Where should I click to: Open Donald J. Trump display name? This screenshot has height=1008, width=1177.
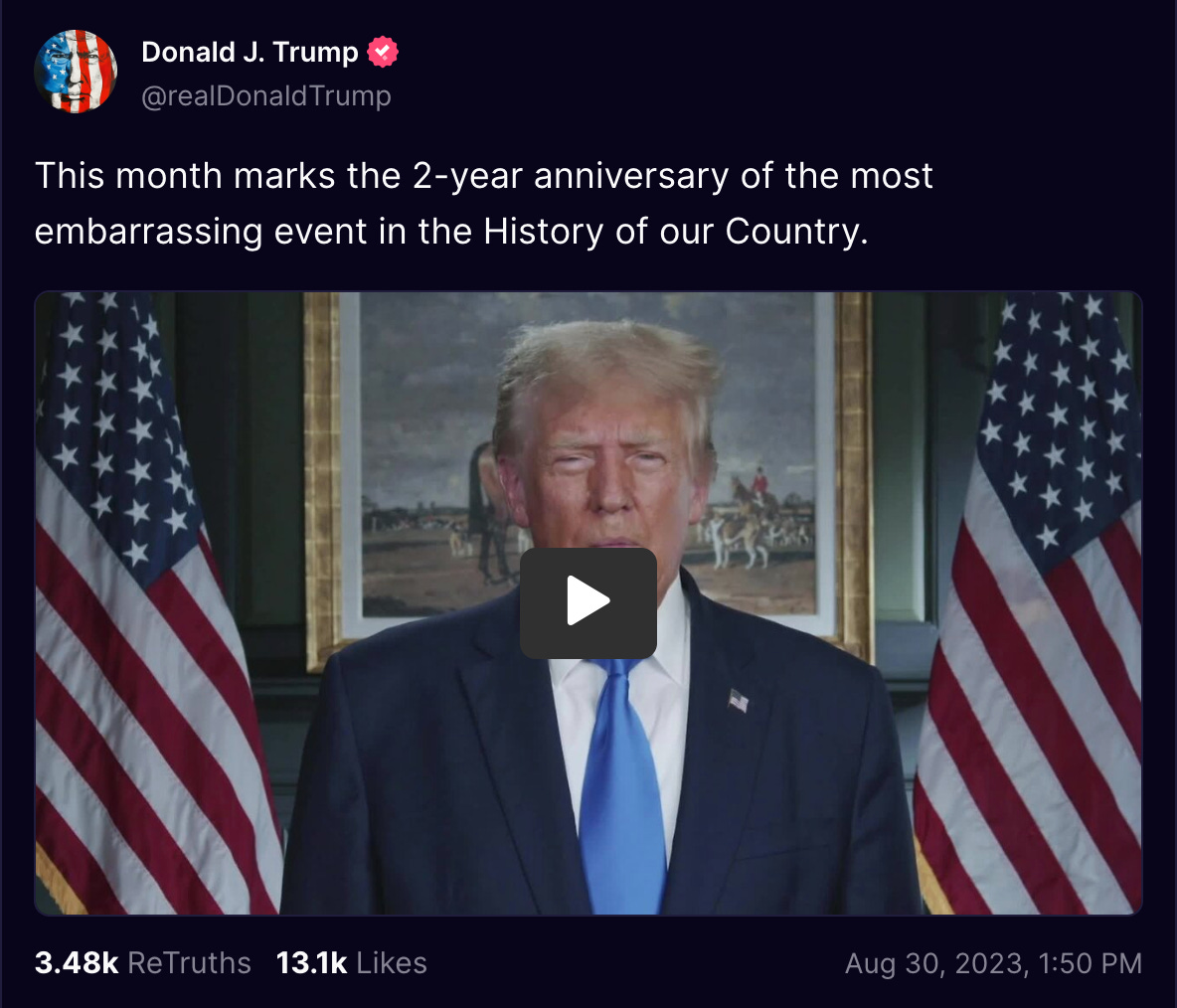250,52
